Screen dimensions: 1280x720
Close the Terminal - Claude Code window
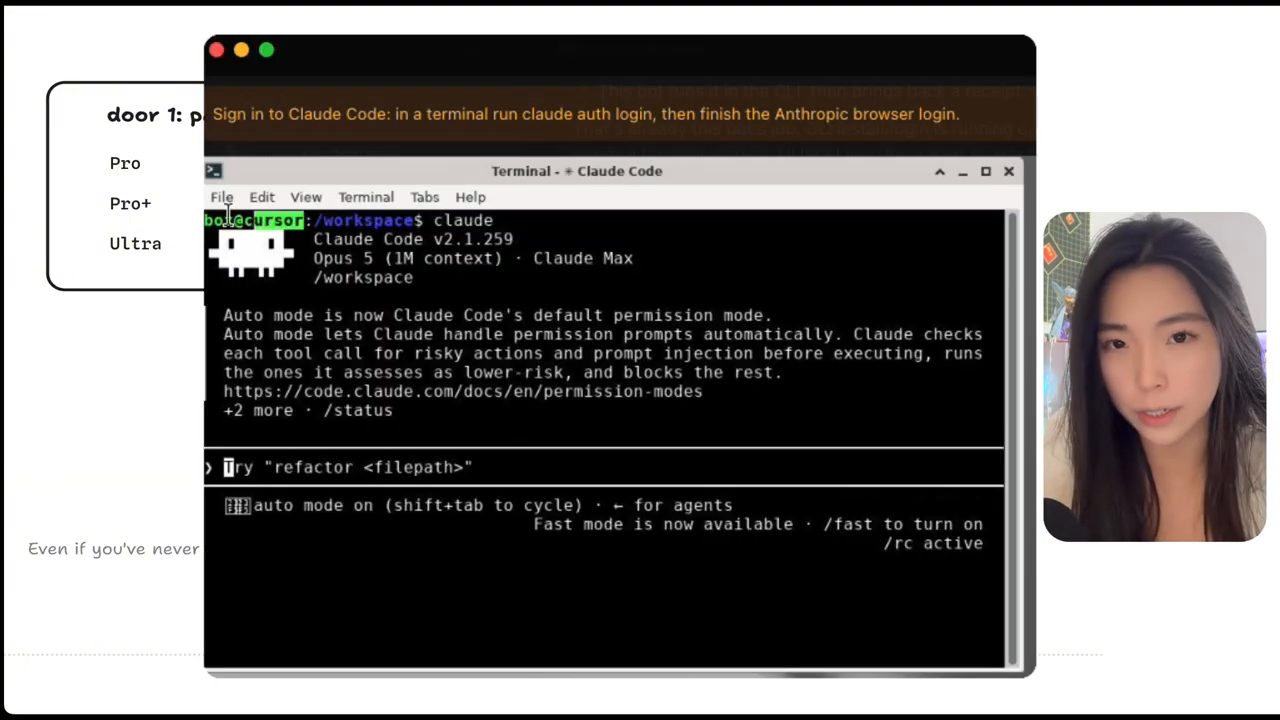click(x=1009, y=171)
